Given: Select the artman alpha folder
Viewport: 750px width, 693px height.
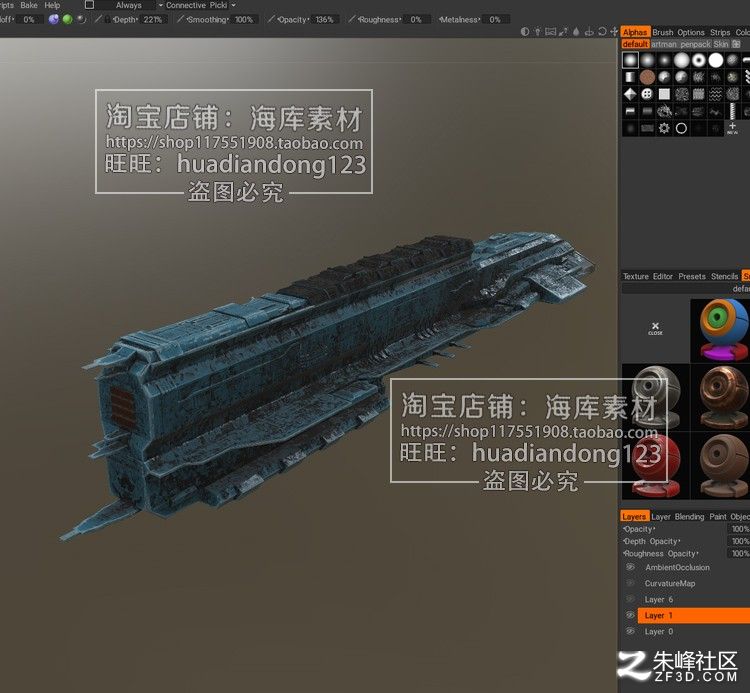Looking at the screenshot, I should point(664,44).
